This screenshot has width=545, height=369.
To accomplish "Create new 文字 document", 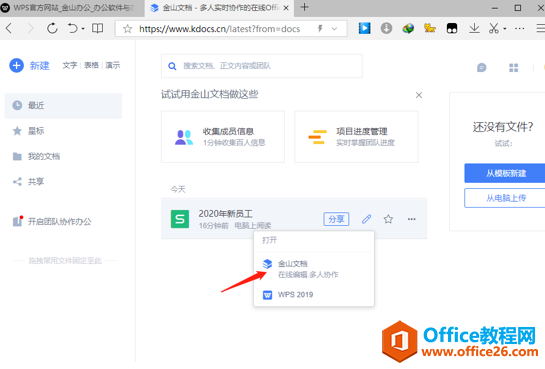I will pos(70,65).
